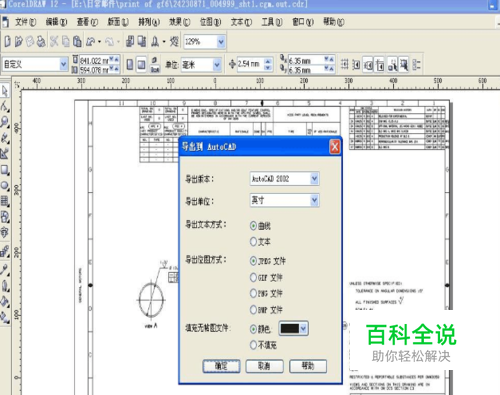Select 不填充 no-fill radio button
Viewport: 500px width, 395px height.
(x=254, y=345)
